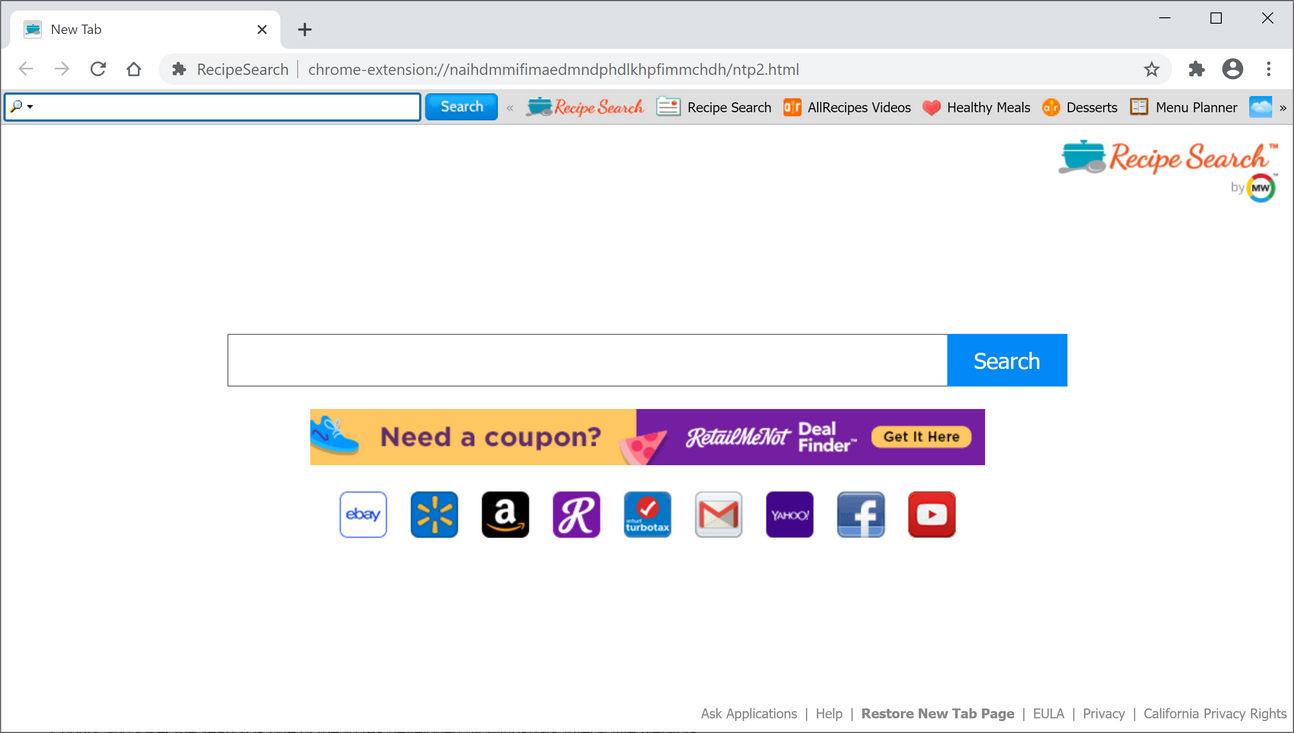Open the Ask Applications footer link

point(749,713)
